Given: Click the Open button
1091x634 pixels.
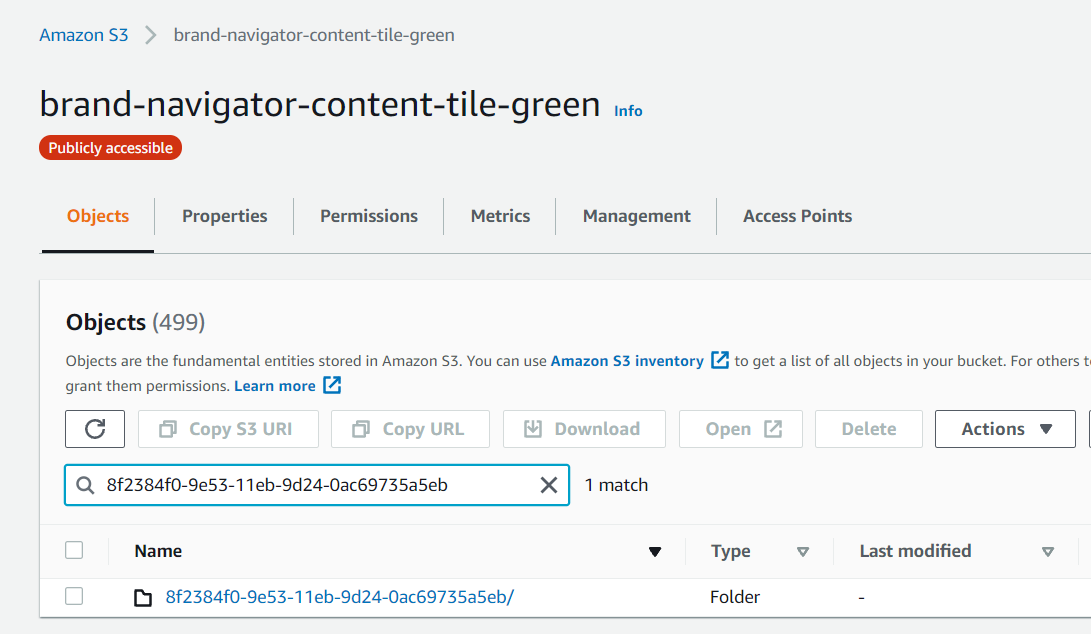Looking at the screenshot, I should tap(741, 429).
